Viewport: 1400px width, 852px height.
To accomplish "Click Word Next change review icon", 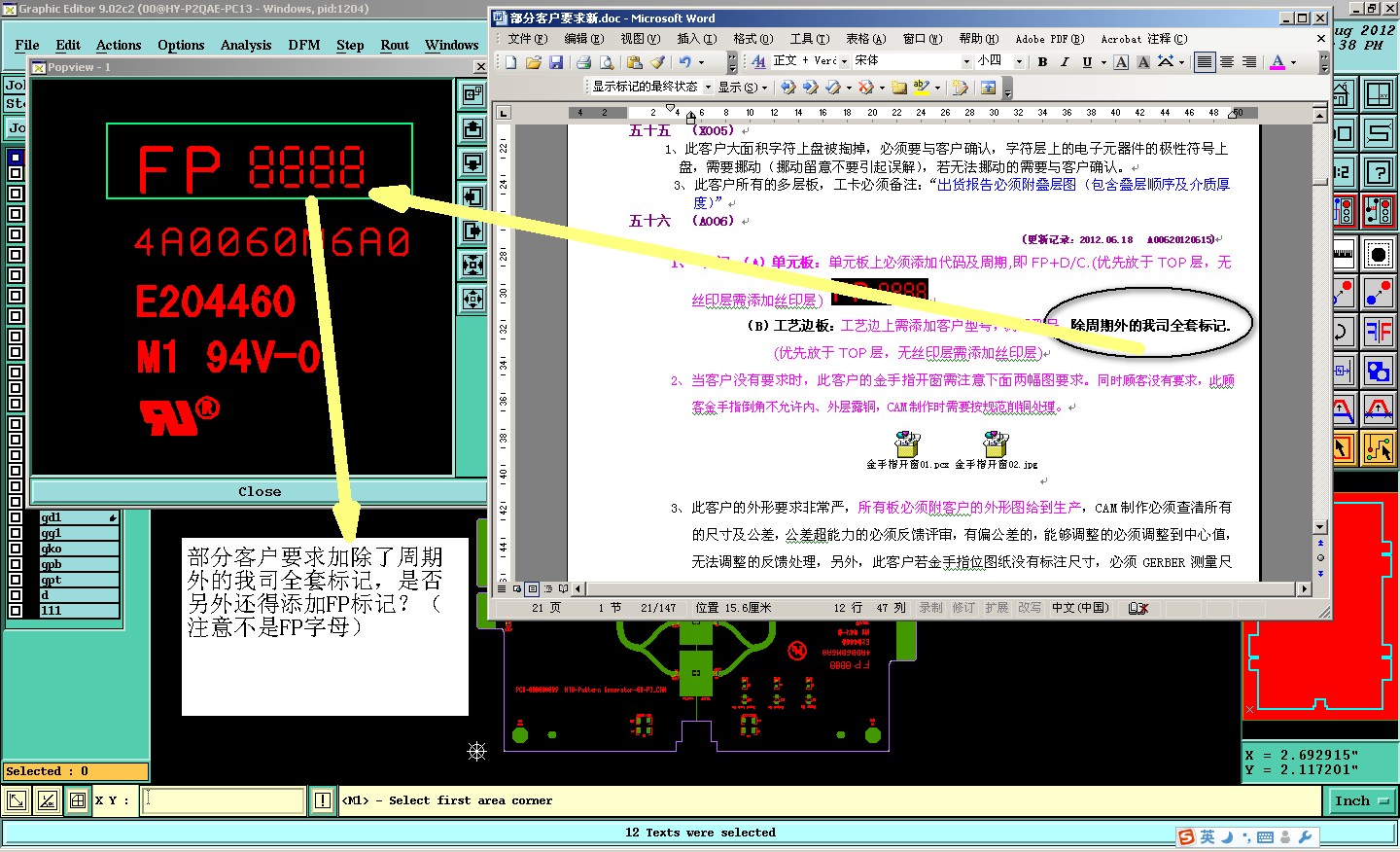I will coord(810,88).
